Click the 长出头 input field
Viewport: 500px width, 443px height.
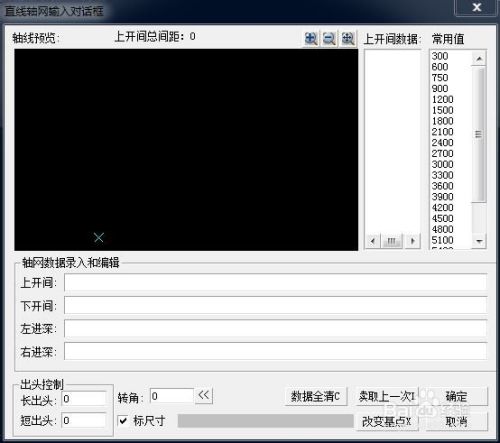click(x=84, y=399)
